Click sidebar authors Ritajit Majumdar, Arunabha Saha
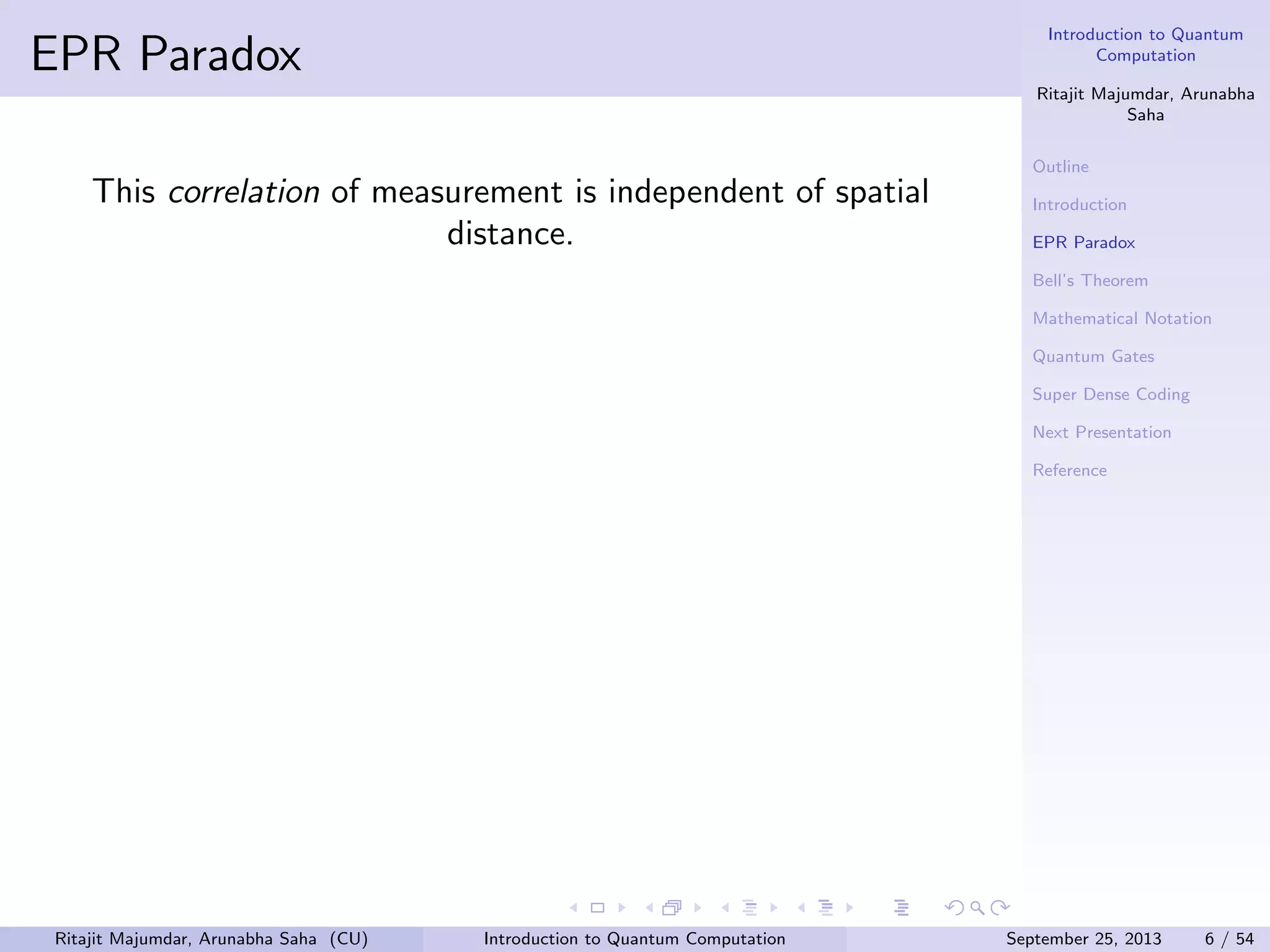 1145,104
